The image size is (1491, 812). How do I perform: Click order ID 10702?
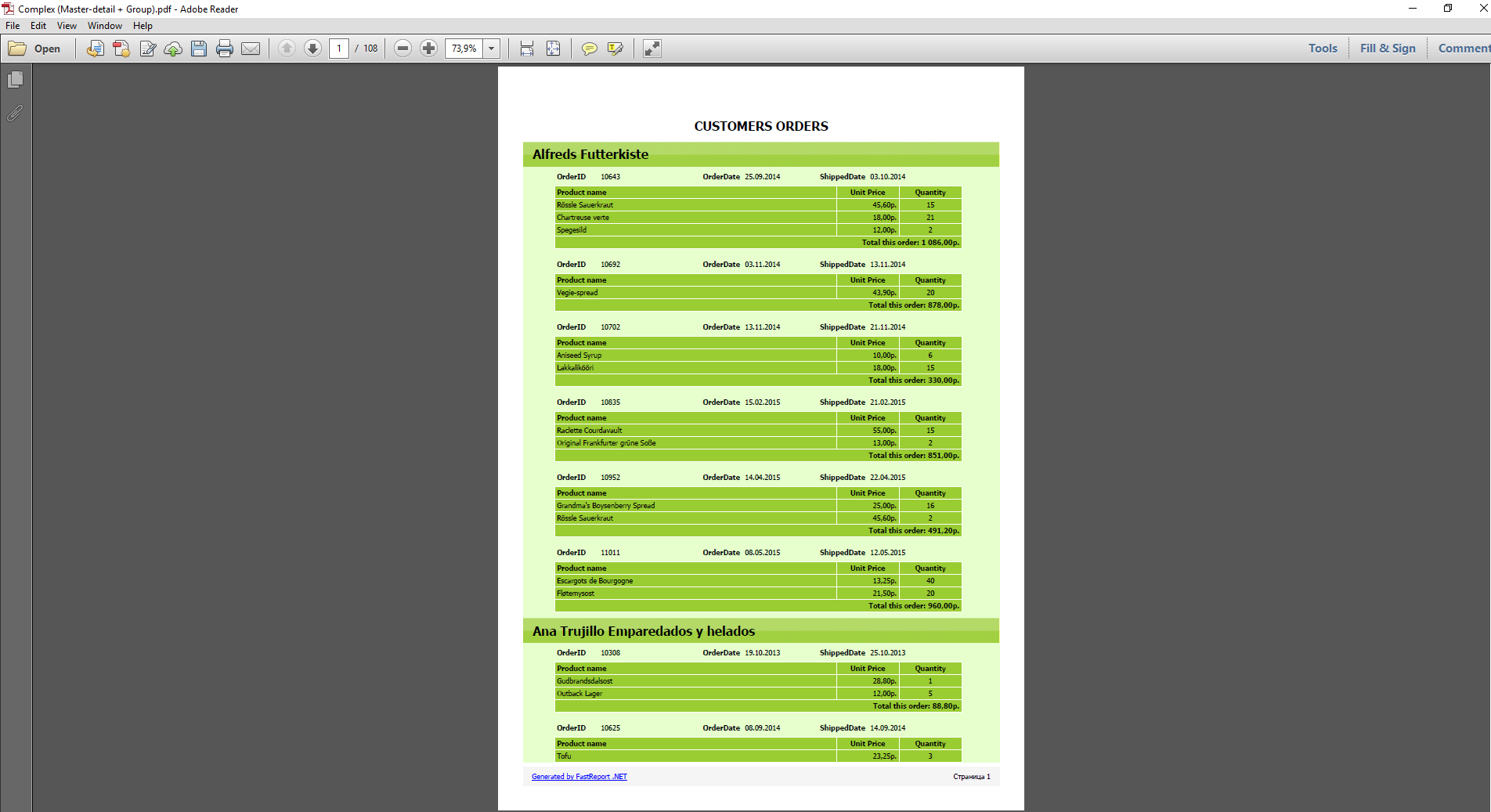(x=610, y=327)
